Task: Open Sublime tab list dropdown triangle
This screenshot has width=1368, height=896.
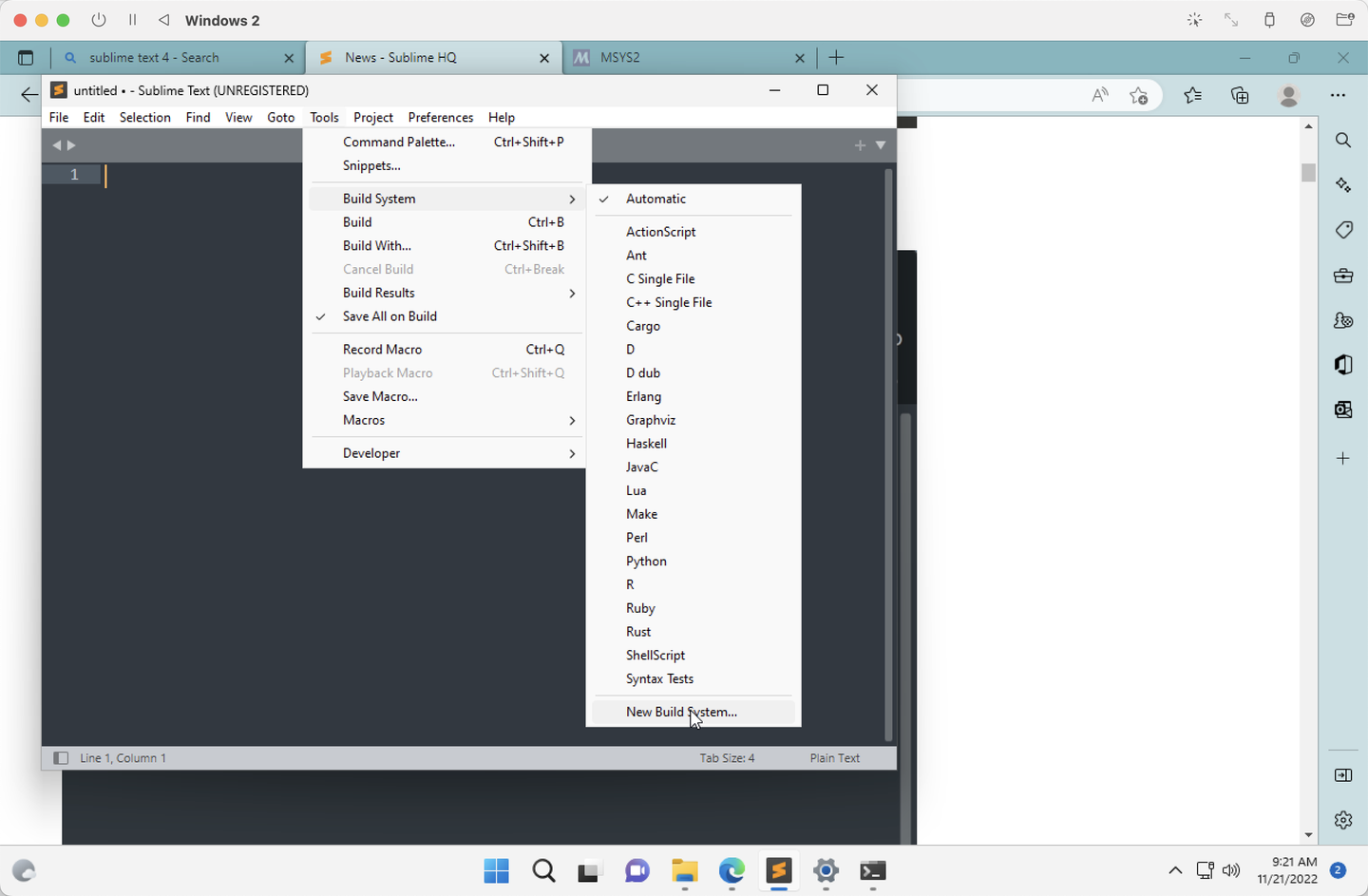Action: coord(881,145)
